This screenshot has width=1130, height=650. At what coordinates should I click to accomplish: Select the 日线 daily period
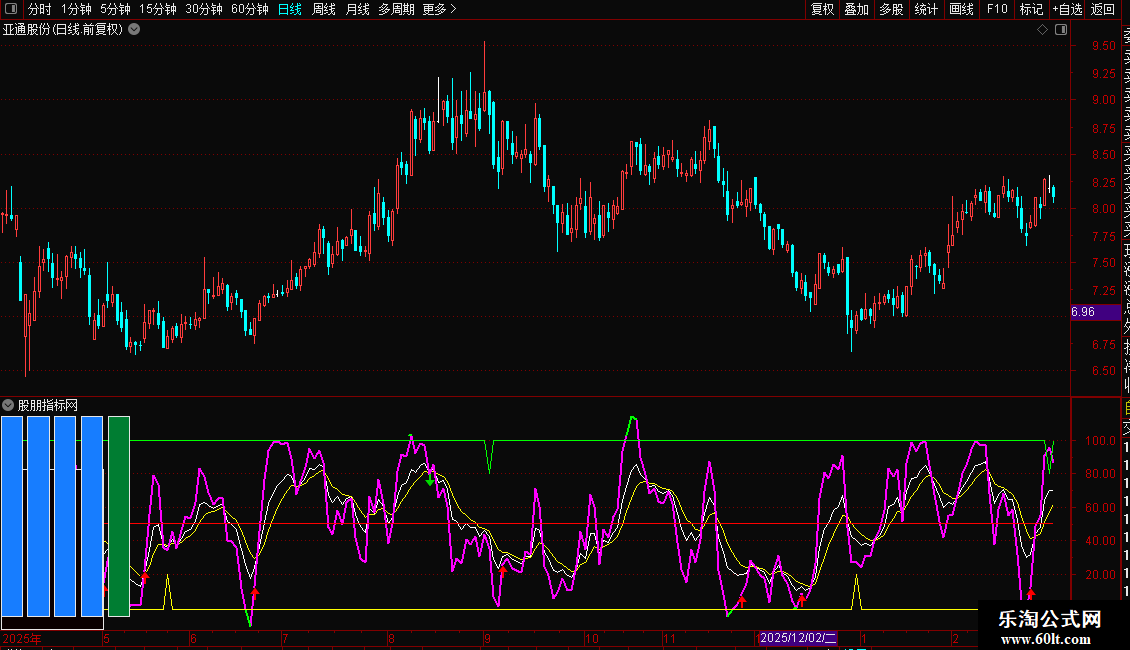click(290, 9)
